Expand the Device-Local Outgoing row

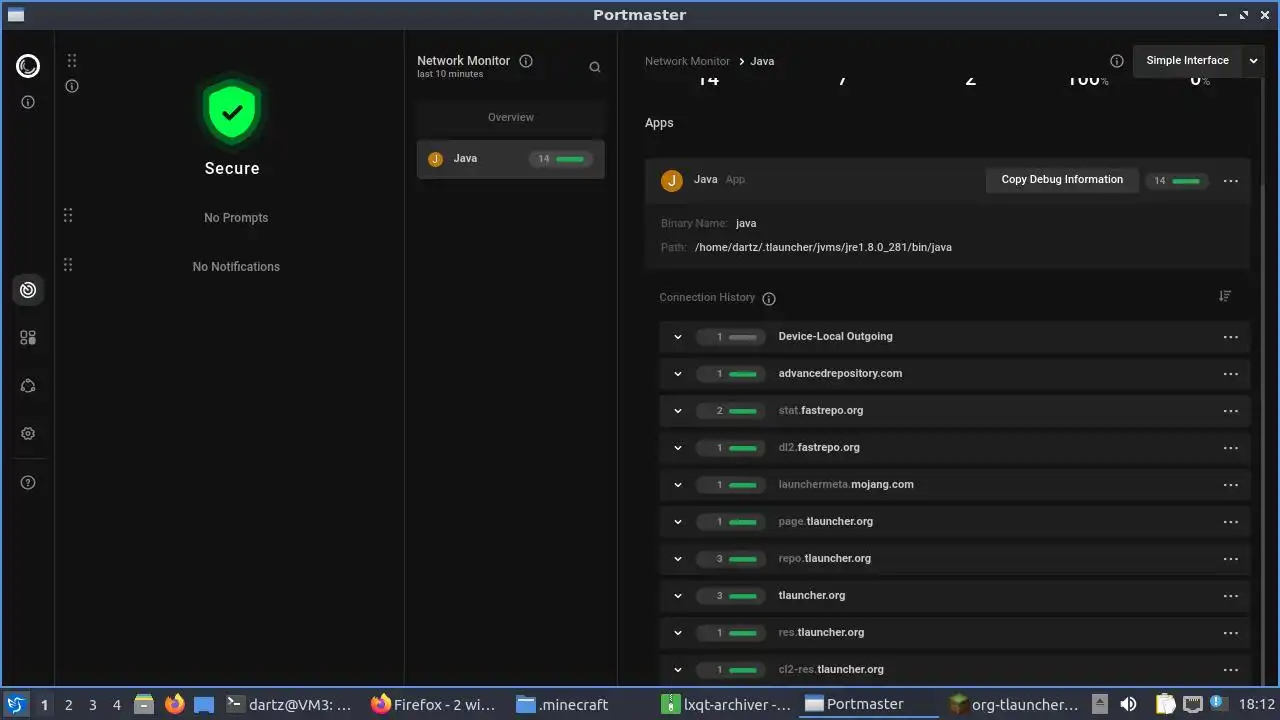pos(677,337)
